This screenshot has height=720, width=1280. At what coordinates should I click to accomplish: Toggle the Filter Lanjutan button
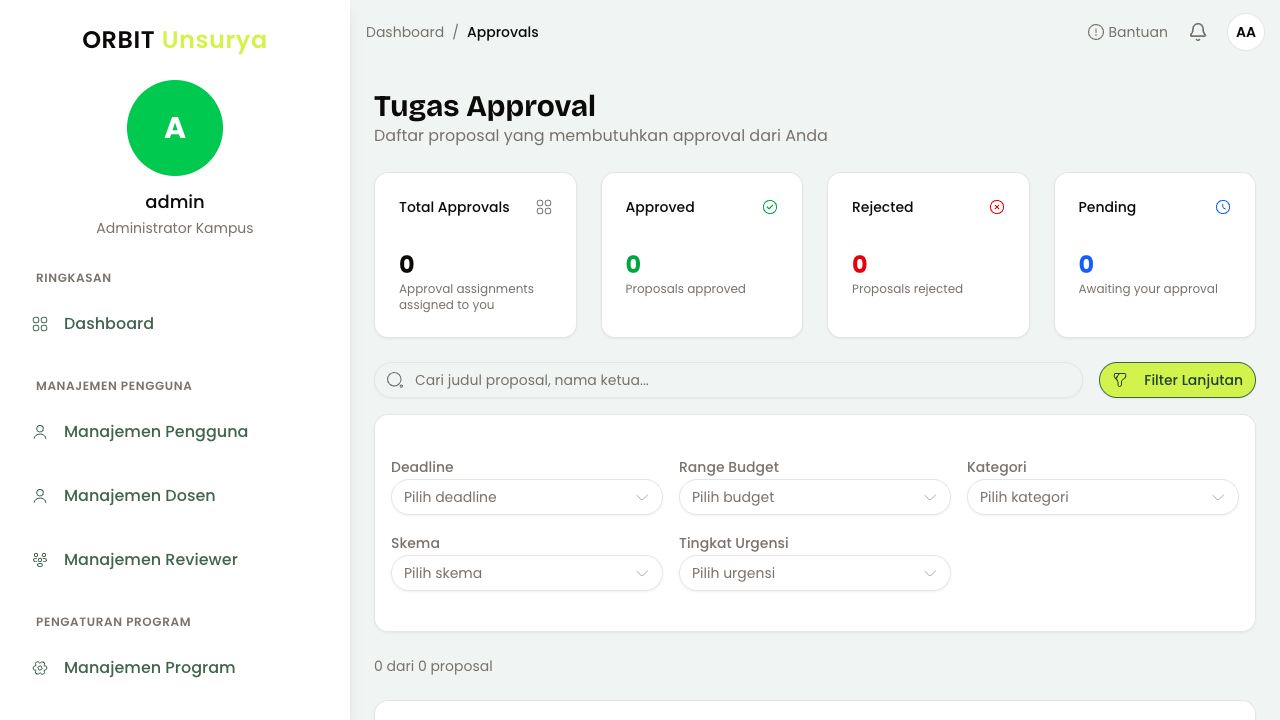click(1177, 380)
